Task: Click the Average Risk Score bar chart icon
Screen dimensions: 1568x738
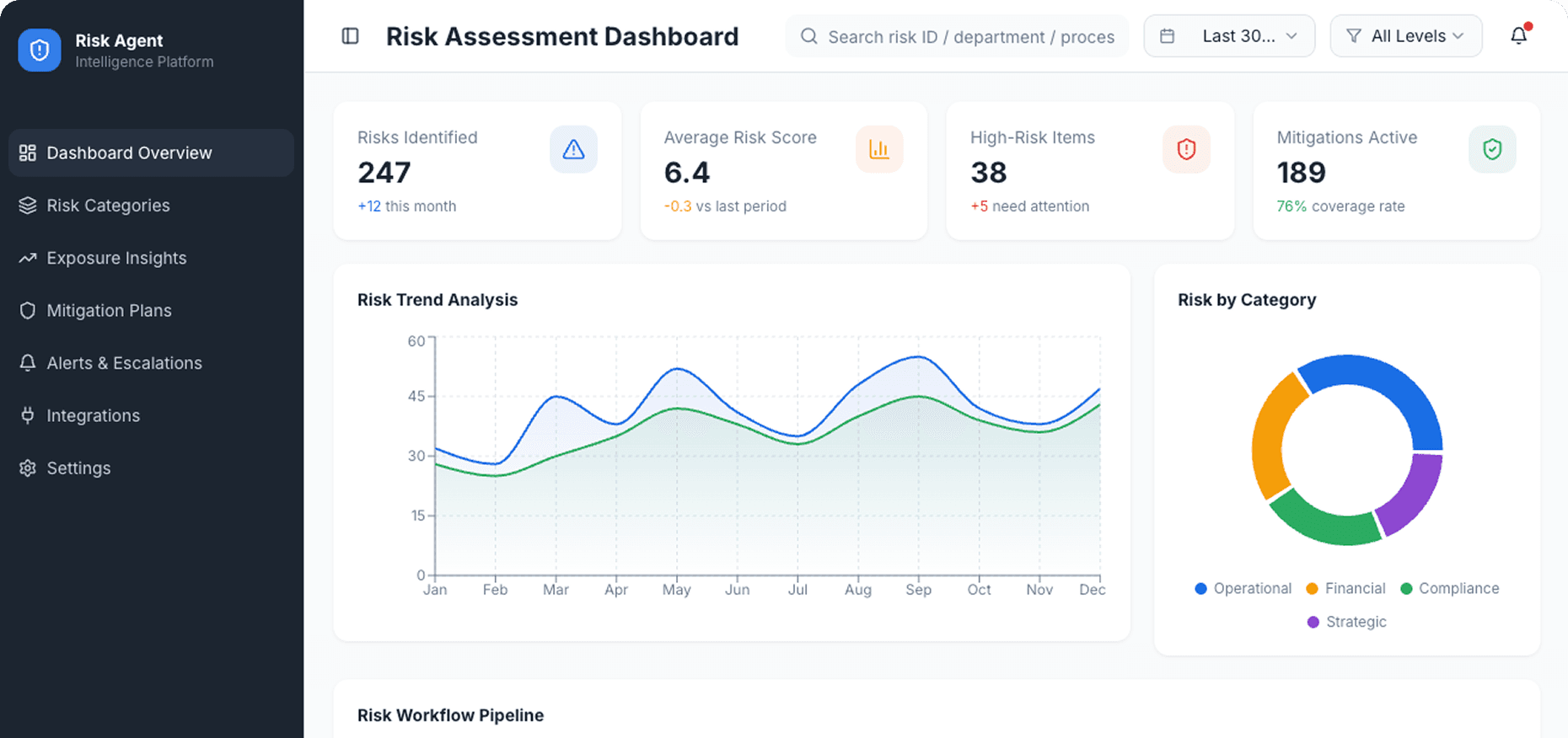Action: point(879,149)
